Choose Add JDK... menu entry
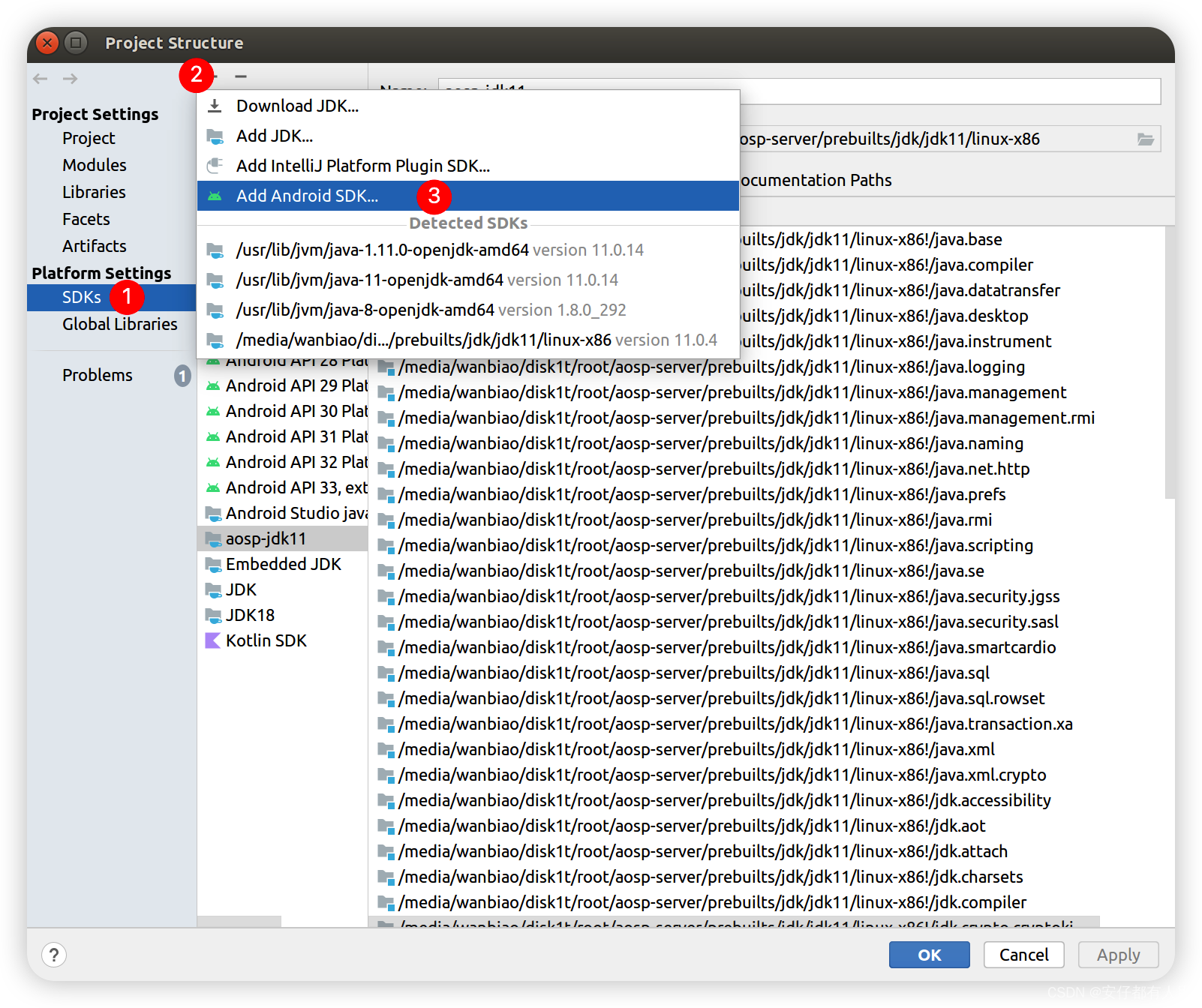The image size is (1202, 1008). [468, 136]
